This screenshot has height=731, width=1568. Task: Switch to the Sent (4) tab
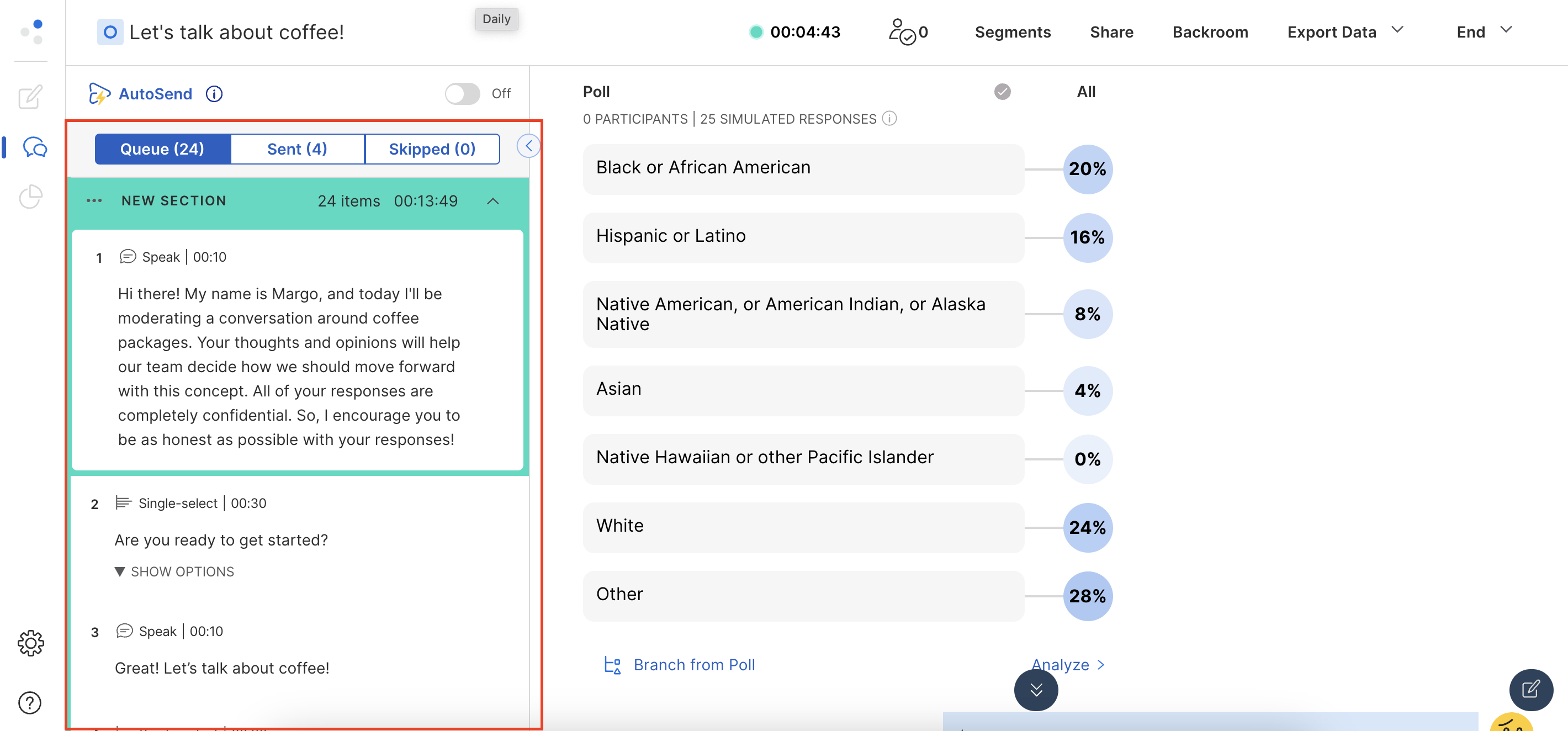297,149
